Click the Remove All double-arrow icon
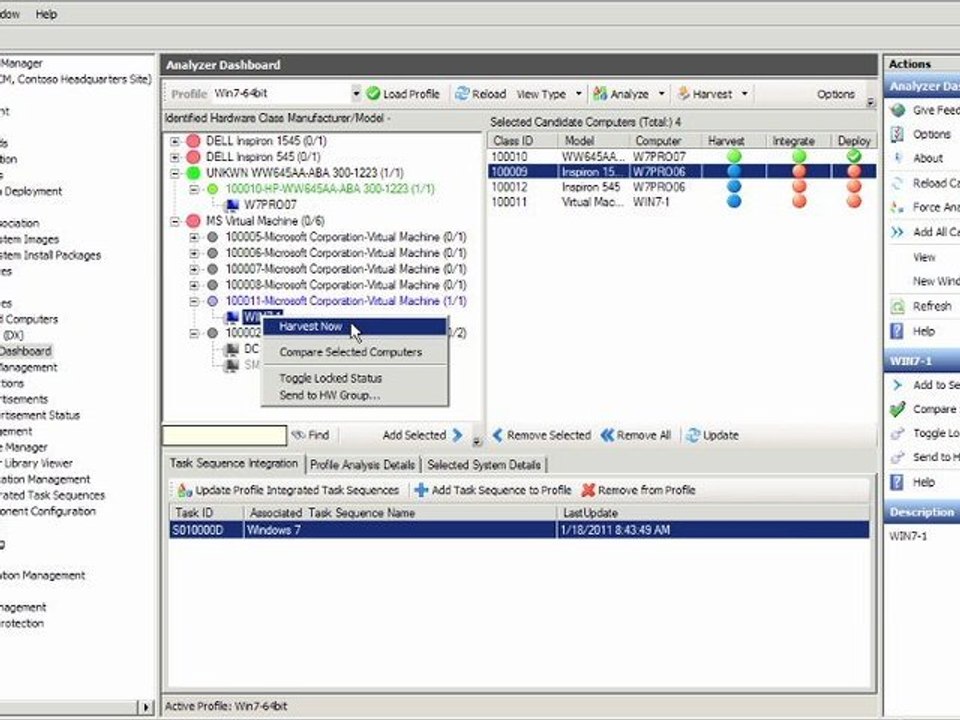Screen dimensions: 960x720 point(607,435)
